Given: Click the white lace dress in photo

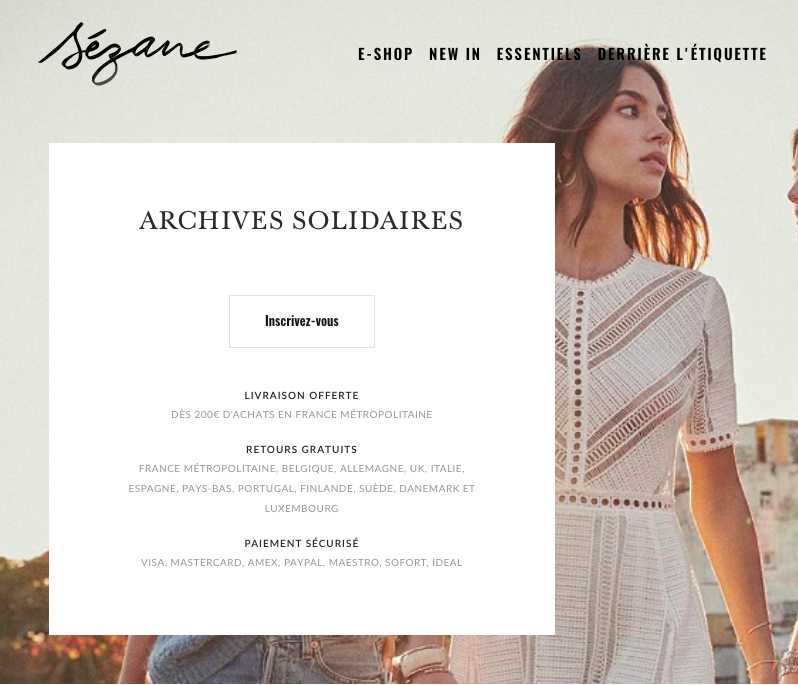Looking at the screenshot, I should (x=636, y=458).
